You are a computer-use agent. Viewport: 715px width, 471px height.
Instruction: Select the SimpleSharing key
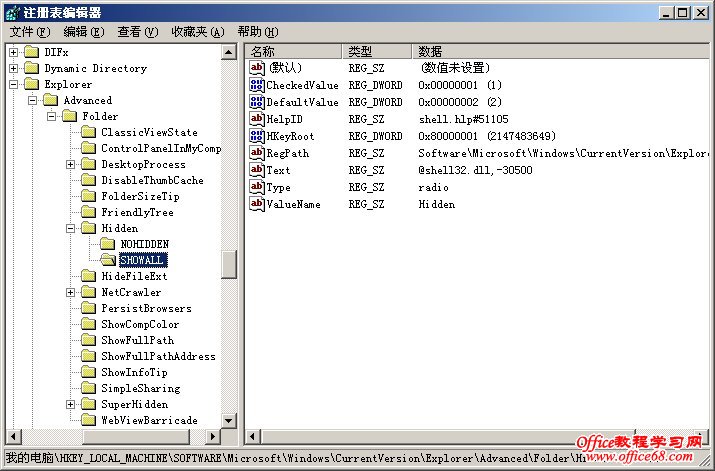[x=140, y=388]
